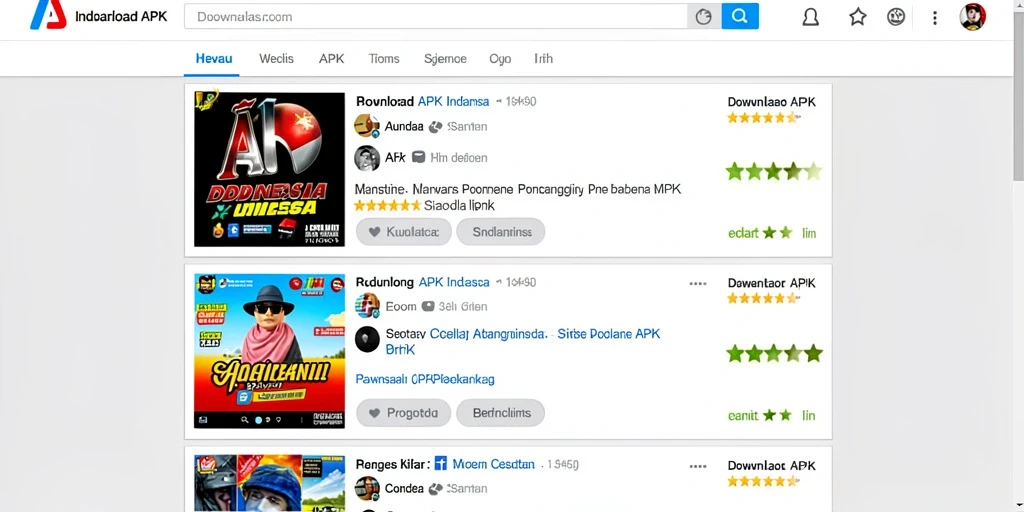1024x512 pixels.
Task: Open the third card's soldier game thumbnail
Action: point(270,483)
